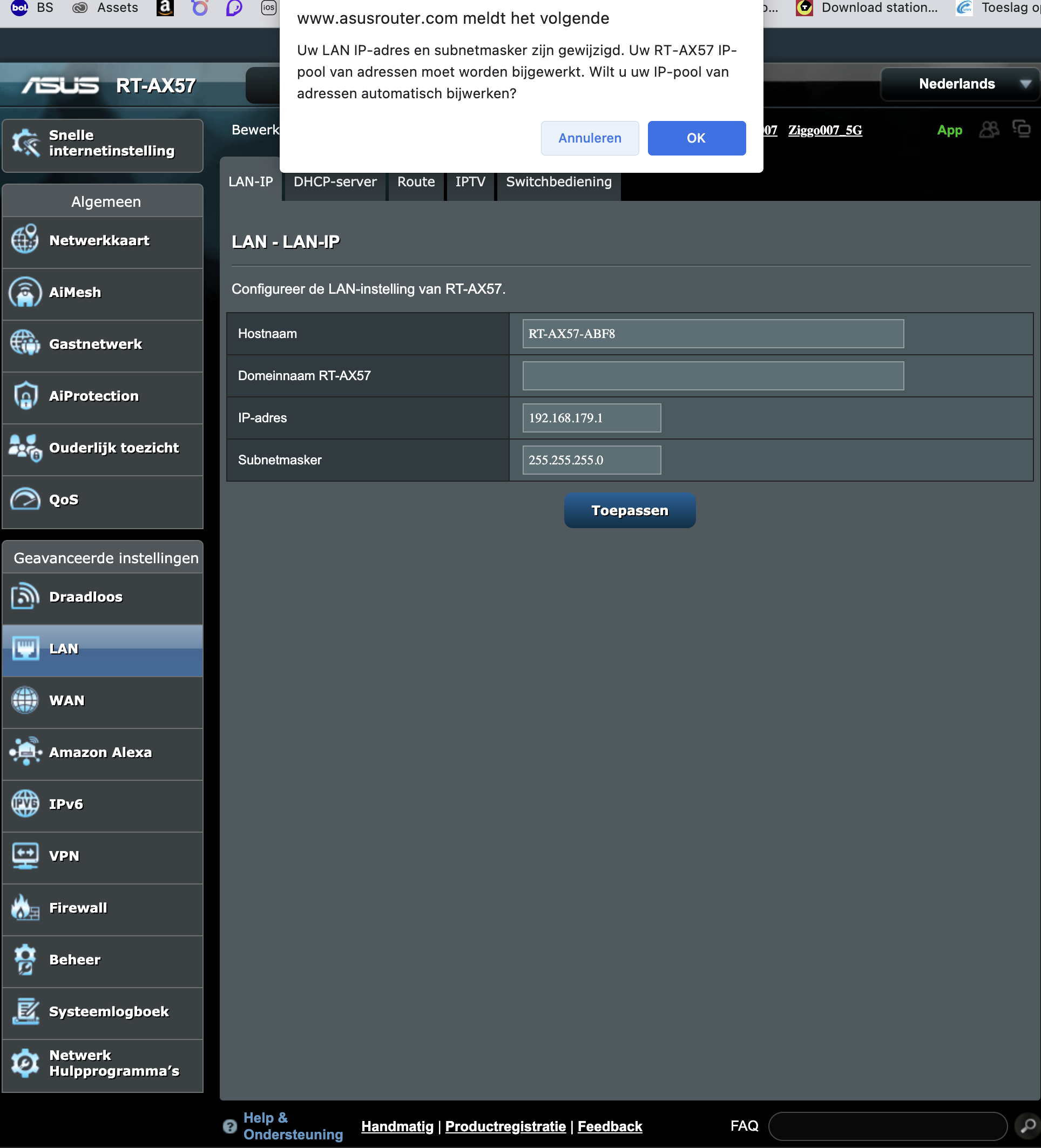The width and height of the screenshot is (1041, 1148).
Task: Click the FAQ search magnifier icon
Action: [x=1027, y=1126]
